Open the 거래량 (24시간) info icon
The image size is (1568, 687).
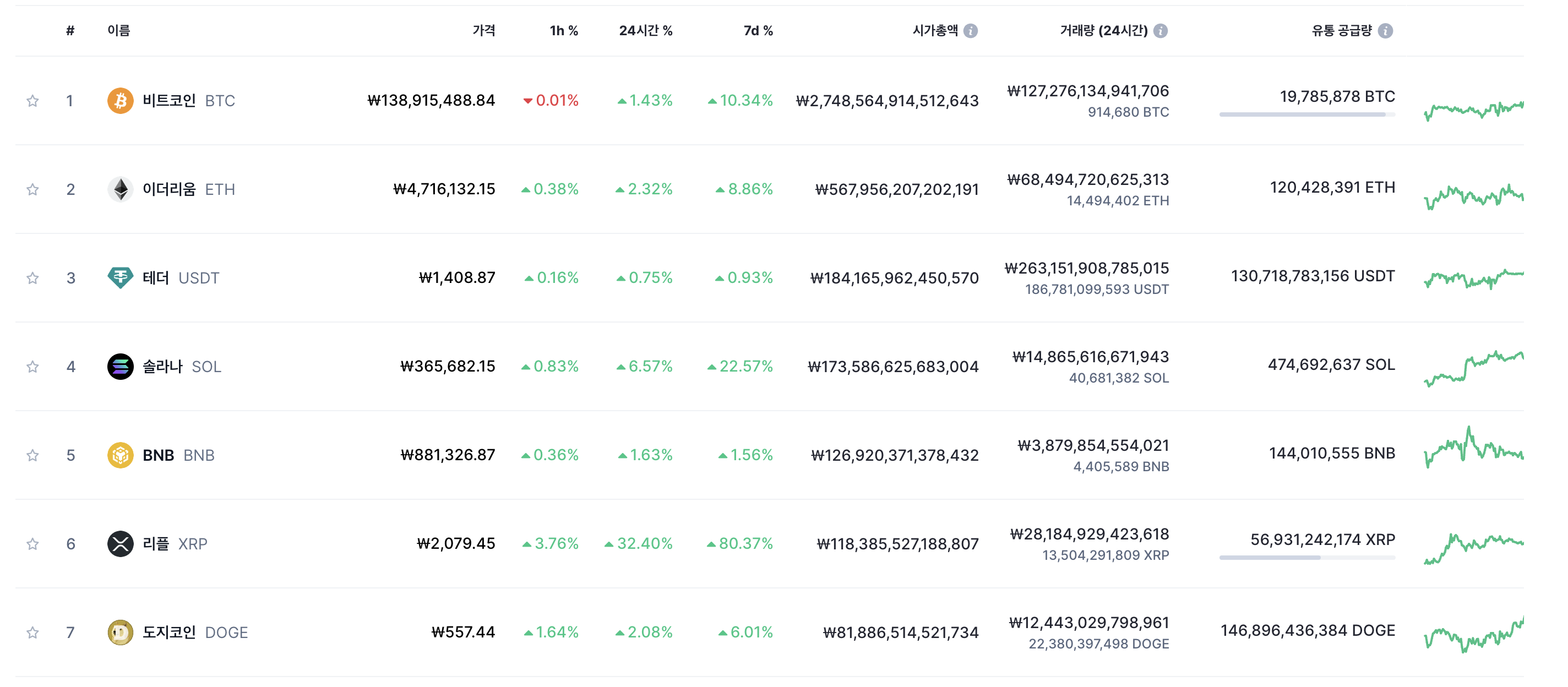[x=1161, y=30]
